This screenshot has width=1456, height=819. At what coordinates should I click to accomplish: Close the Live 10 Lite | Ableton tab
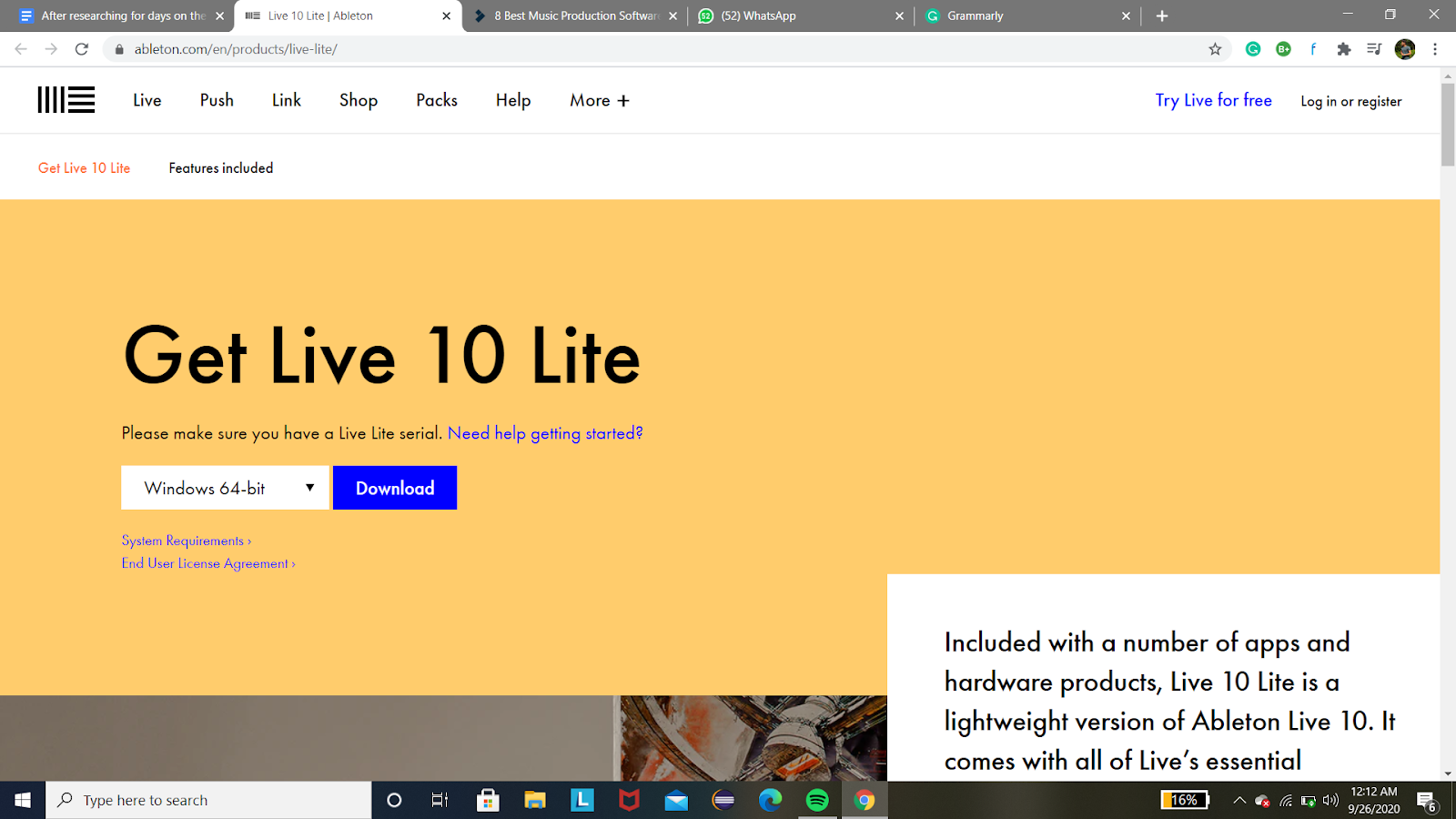[x=447, y=15]
